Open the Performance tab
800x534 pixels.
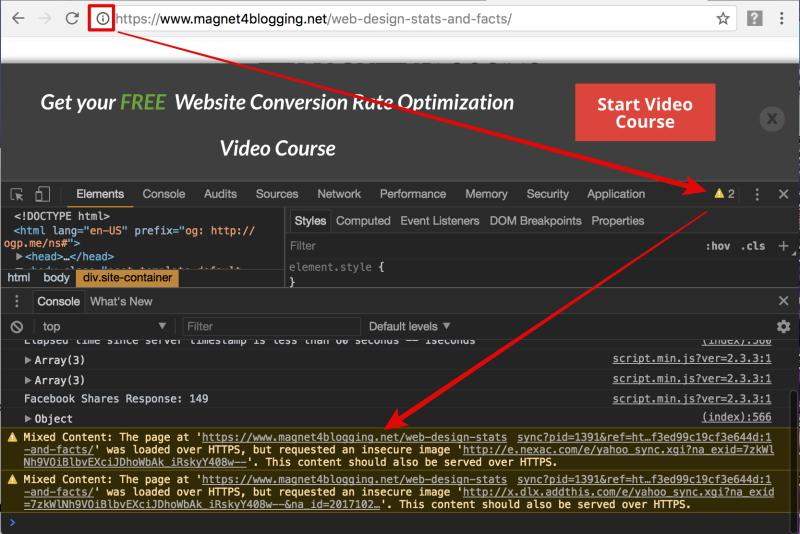point(413,194)
